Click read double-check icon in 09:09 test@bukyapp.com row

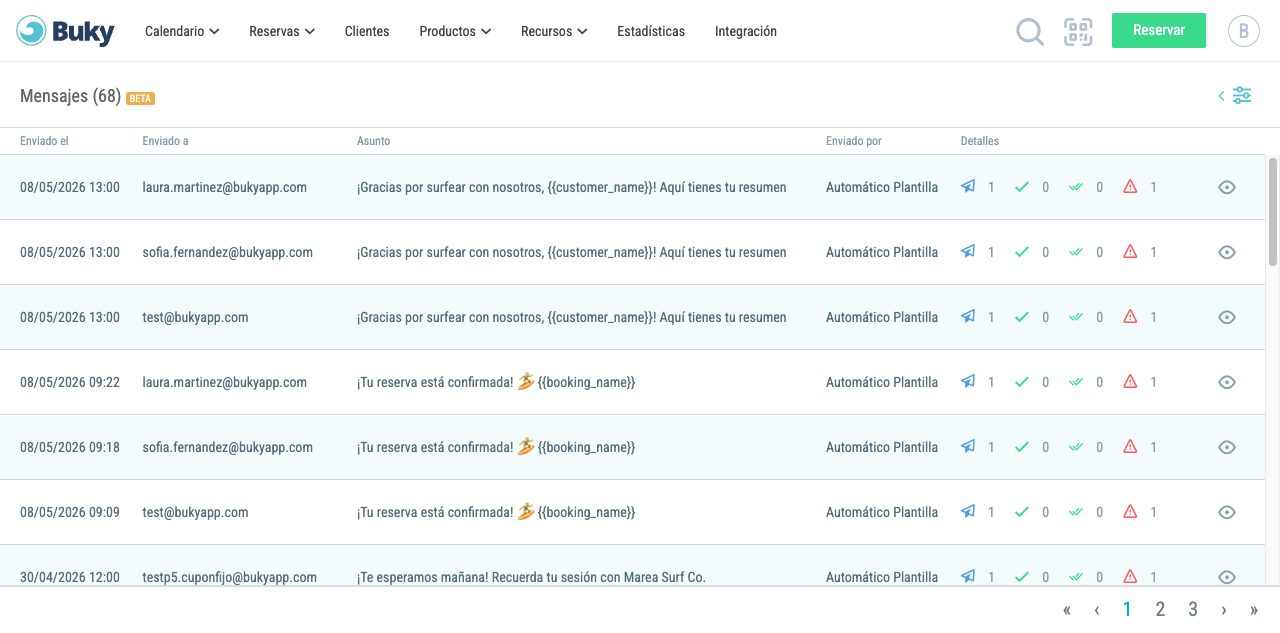(1076, 512)
